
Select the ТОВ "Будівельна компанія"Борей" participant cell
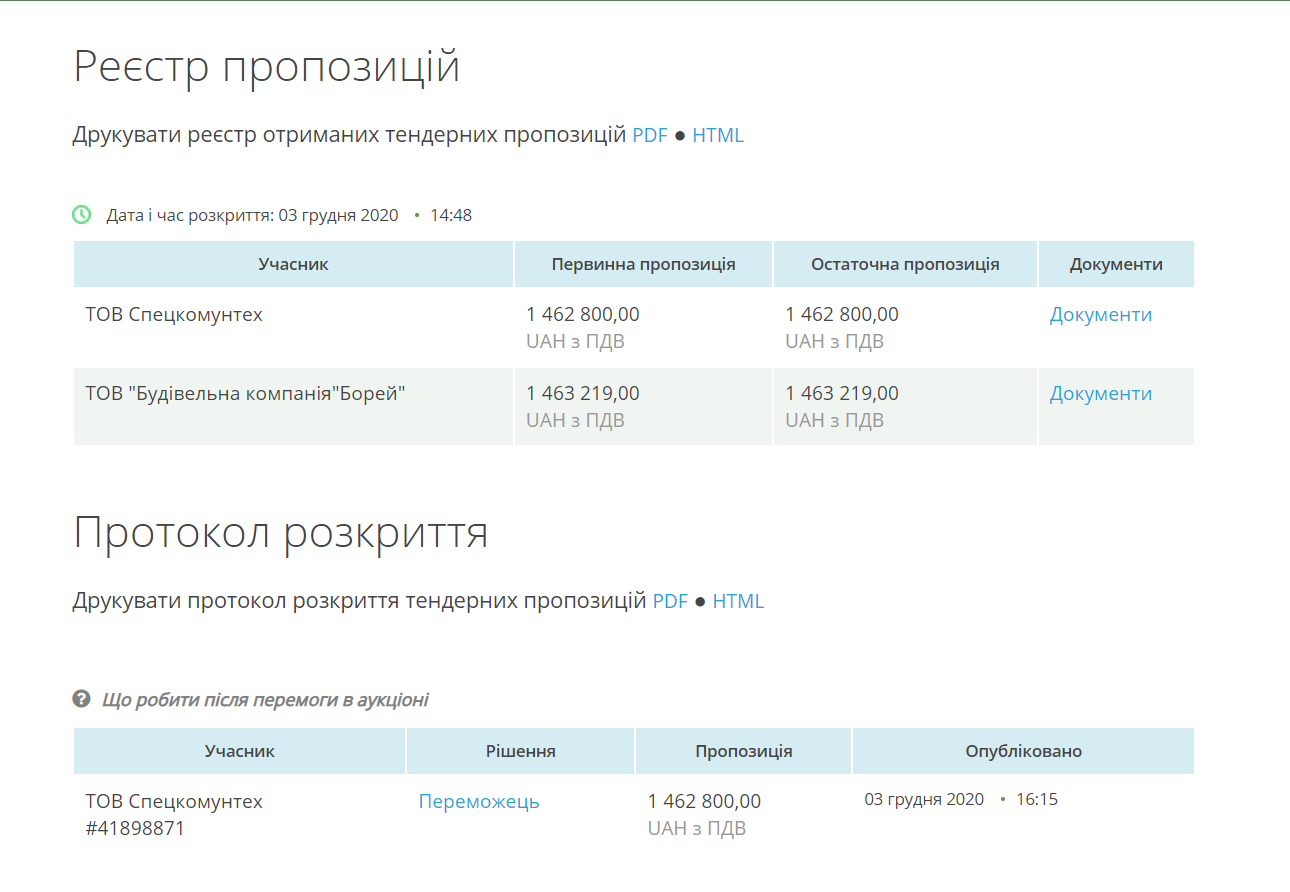coord(245,394)
